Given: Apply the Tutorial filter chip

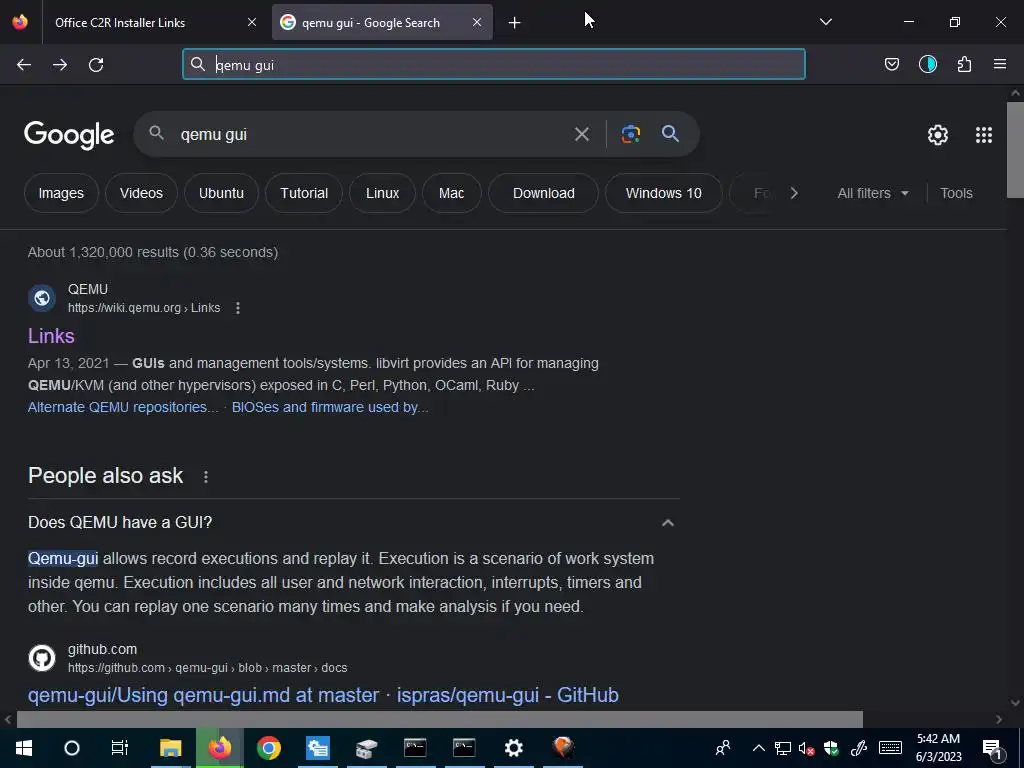Looking at the screenshot, I should (x=304, y=193).
